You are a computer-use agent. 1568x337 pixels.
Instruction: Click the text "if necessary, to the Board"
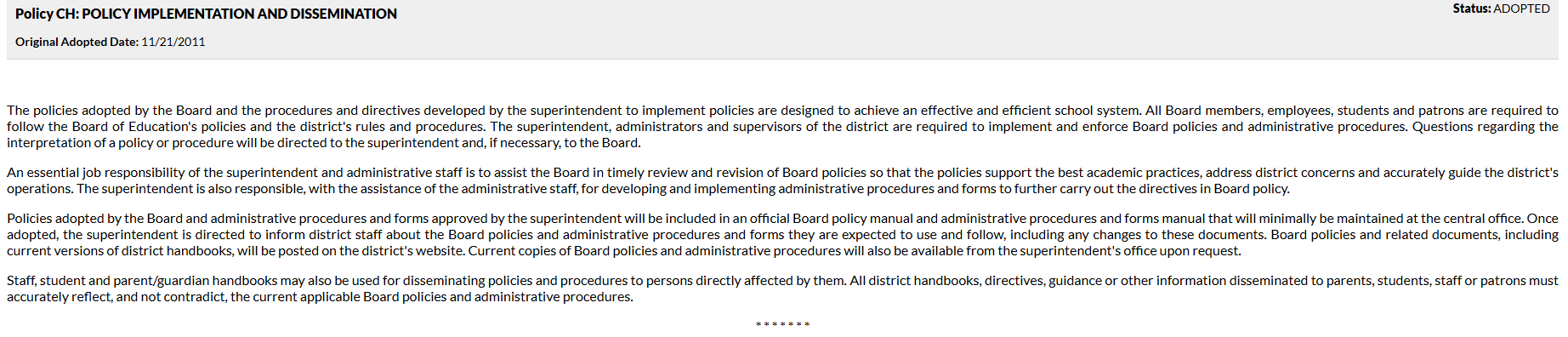565,143
